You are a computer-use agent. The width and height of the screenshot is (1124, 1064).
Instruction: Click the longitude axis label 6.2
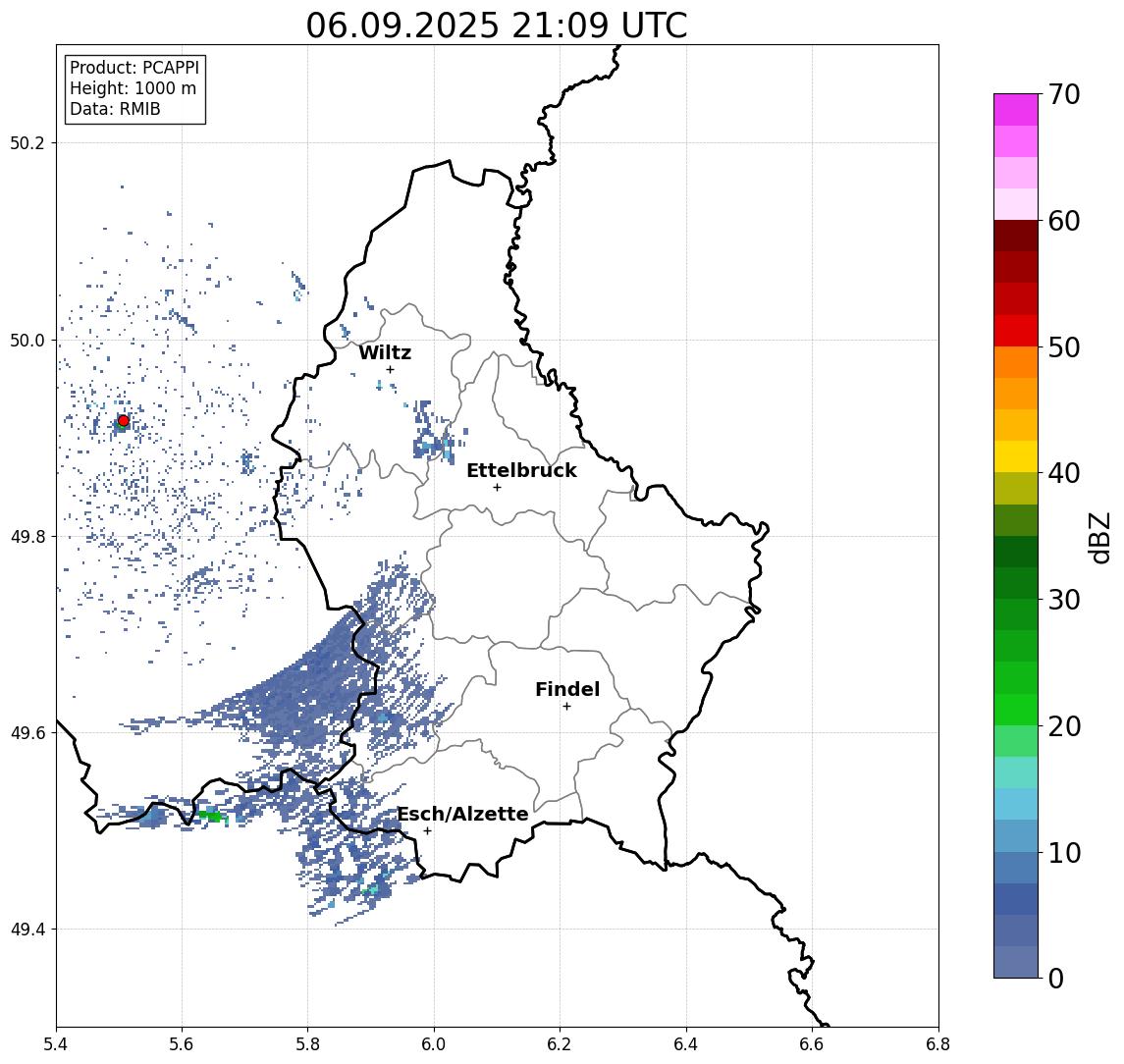(x=560, y=1044)
